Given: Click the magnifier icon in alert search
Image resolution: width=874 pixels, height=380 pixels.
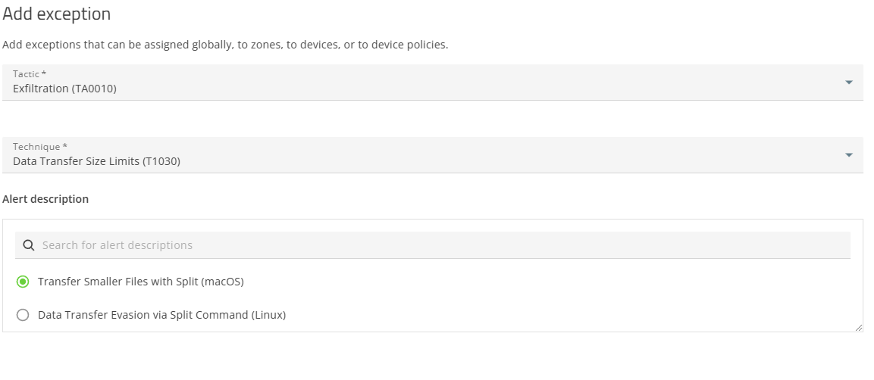Looking at the screenshot, I should pos(28,245).
